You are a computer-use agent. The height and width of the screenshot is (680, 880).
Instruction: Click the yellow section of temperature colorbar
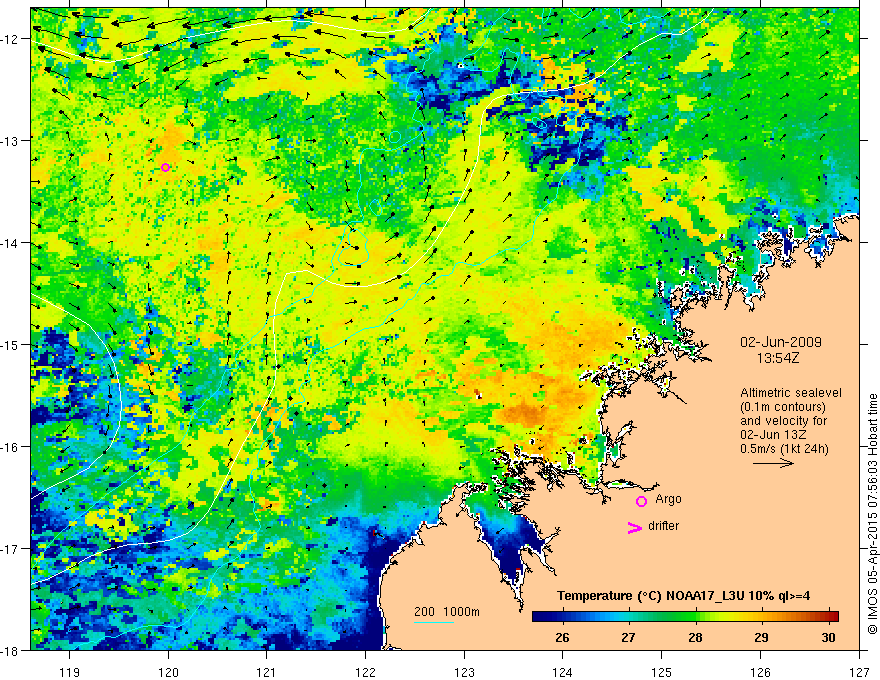click(x=724, y=617)
